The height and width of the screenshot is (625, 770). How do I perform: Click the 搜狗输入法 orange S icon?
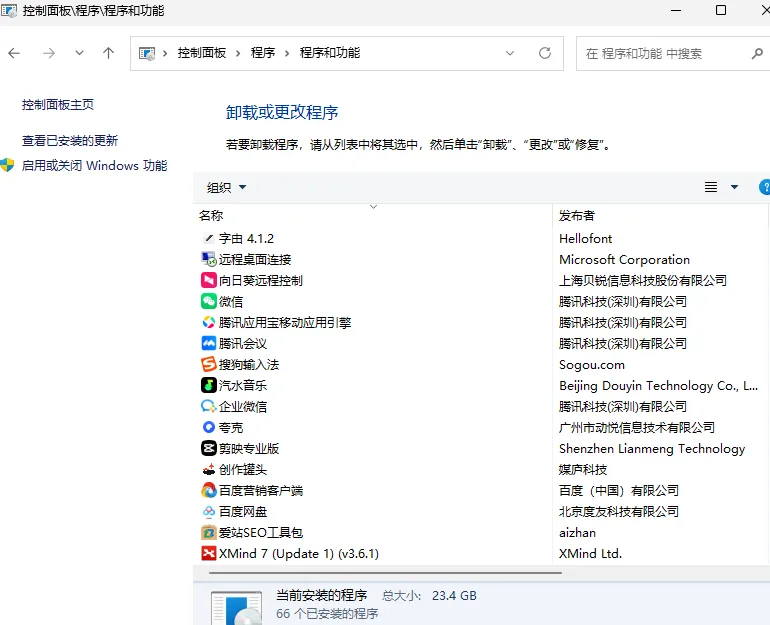[x=209, y=364]
